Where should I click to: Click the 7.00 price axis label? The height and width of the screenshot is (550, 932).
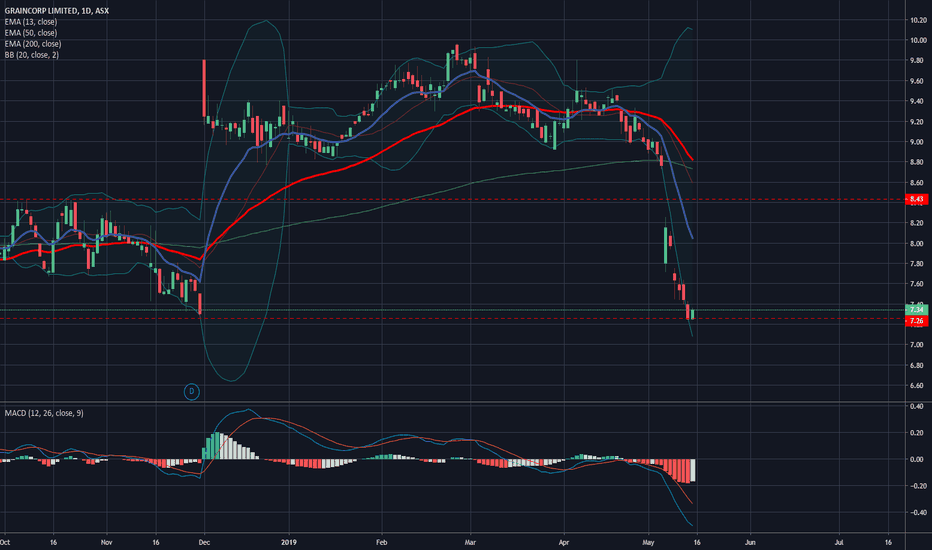pyautogui.click(x=918, y=345)
